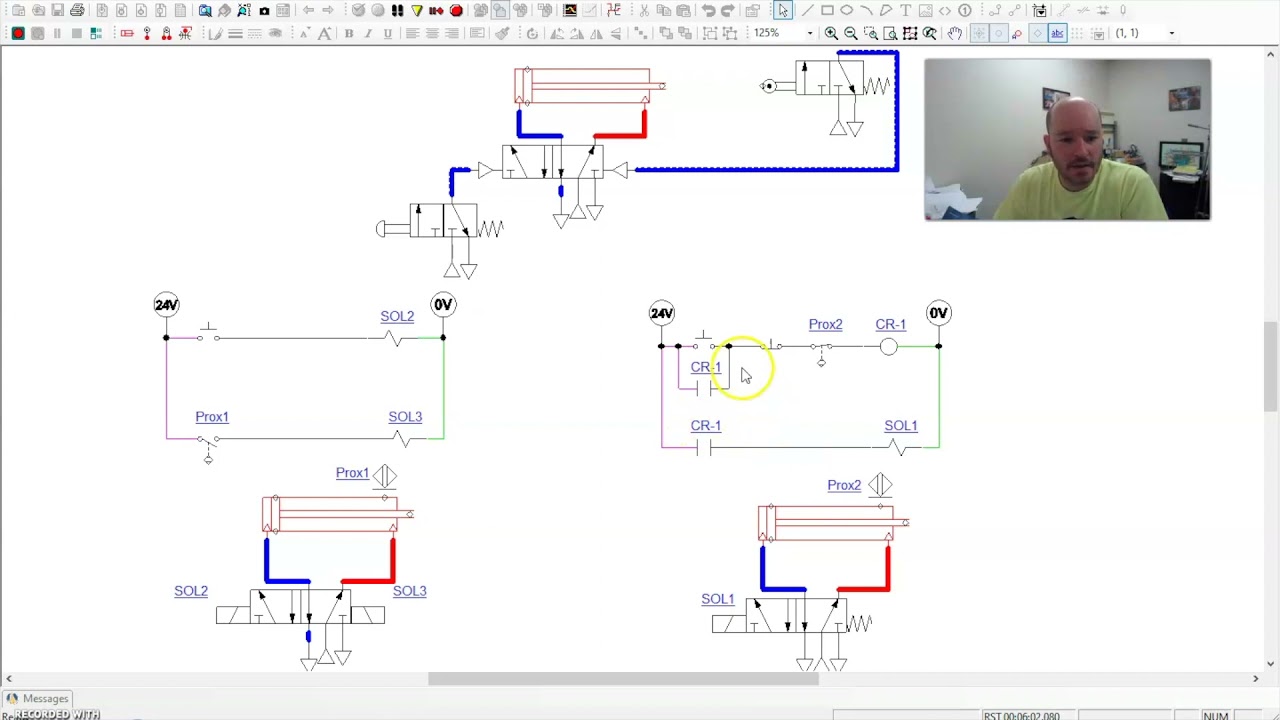Toggle connection ports display
The image size is (1280, 720).
999,33
